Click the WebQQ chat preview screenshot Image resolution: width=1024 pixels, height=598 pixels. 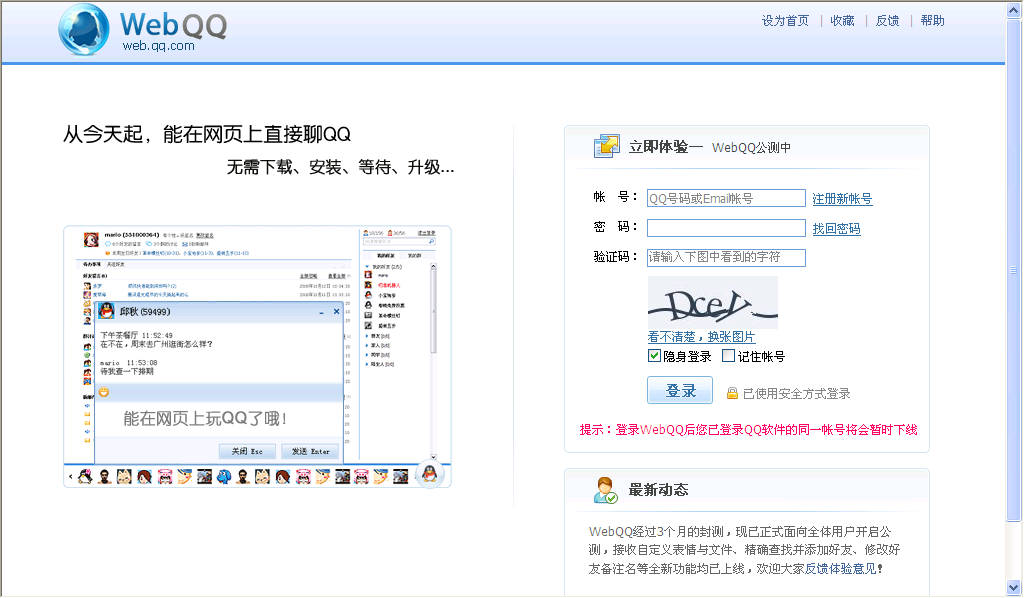click(x=257, y=356)
